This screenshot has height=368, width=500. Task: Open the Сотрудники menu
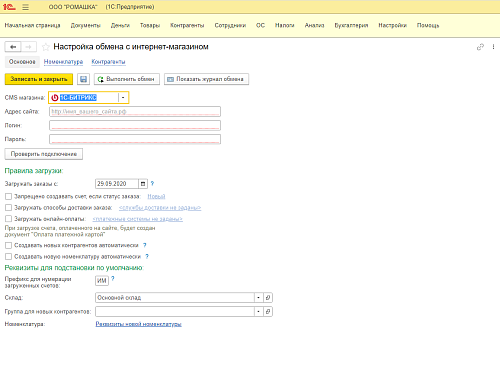(230, 25)
